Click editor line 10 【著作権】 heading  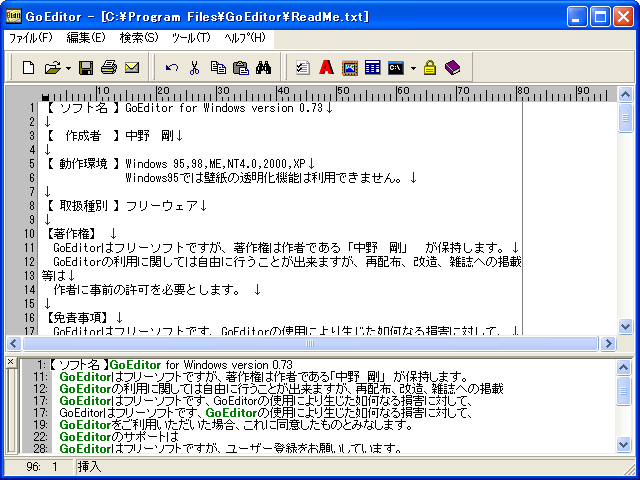(70, 233)
